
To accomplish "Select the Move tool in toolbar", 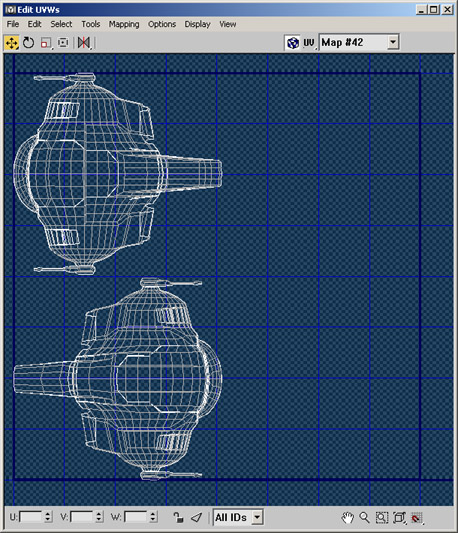I will (x=11, y=43).
